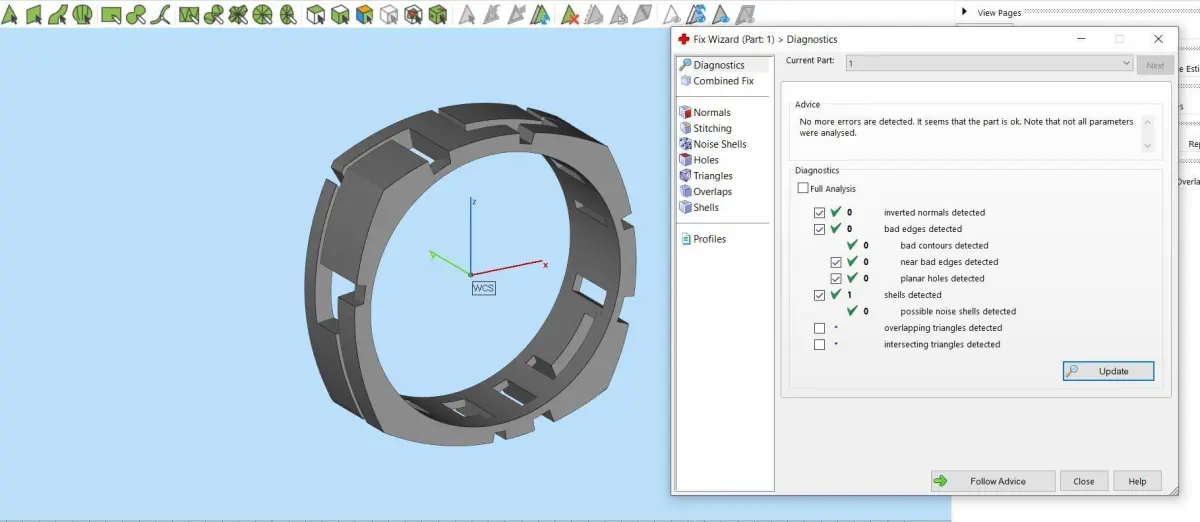This screenshot has width=1200, height=522.
Task: Click the green triangles with blue arrows icon
Action: (540, 14)
